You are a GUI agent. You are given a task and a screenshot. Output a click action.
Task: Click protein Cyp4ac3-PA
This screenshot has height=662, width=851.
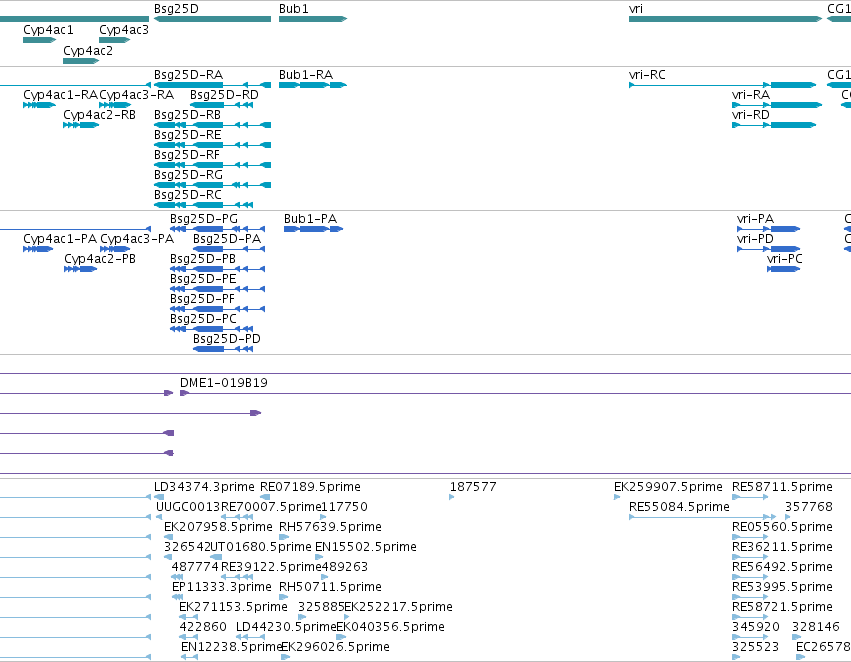(115, 249)
